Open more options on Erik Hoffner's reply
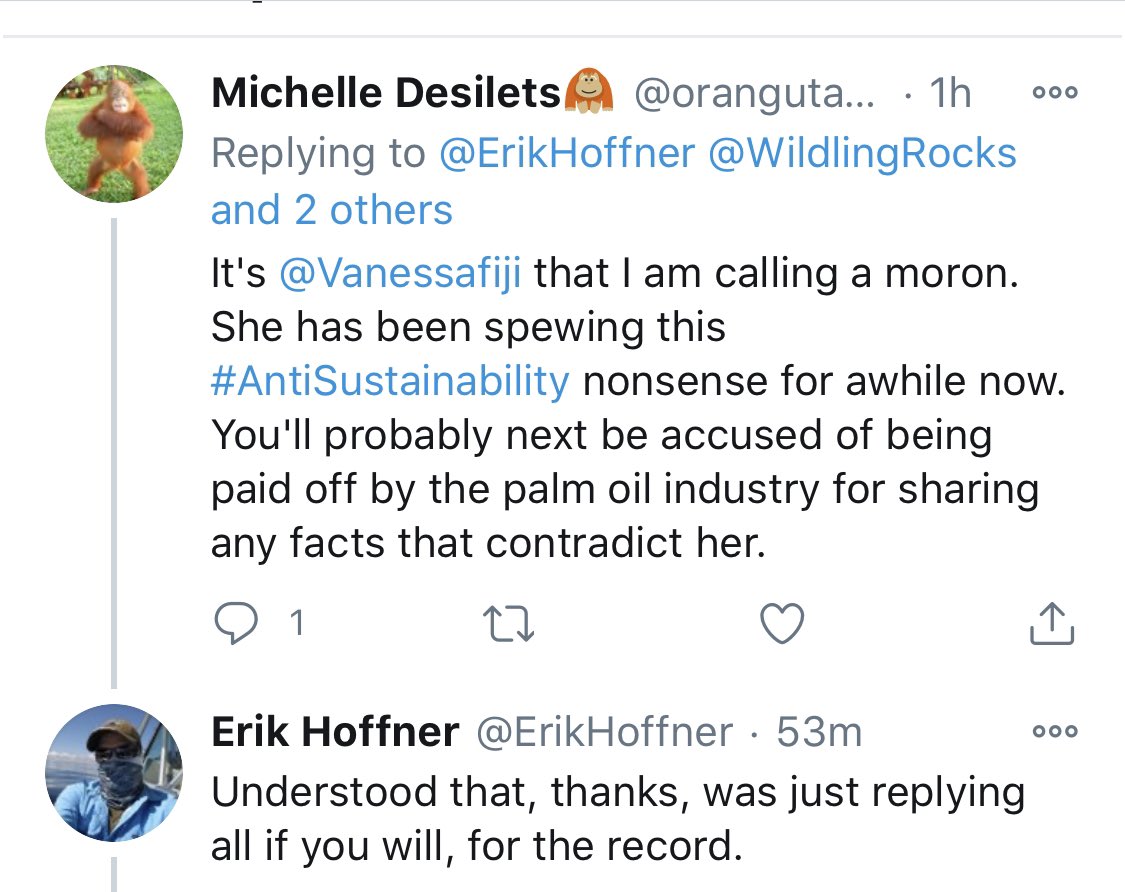Image resolution: width=1125 pixels, height=892 pixels. pyautogui.click(x=1053, y=733)
